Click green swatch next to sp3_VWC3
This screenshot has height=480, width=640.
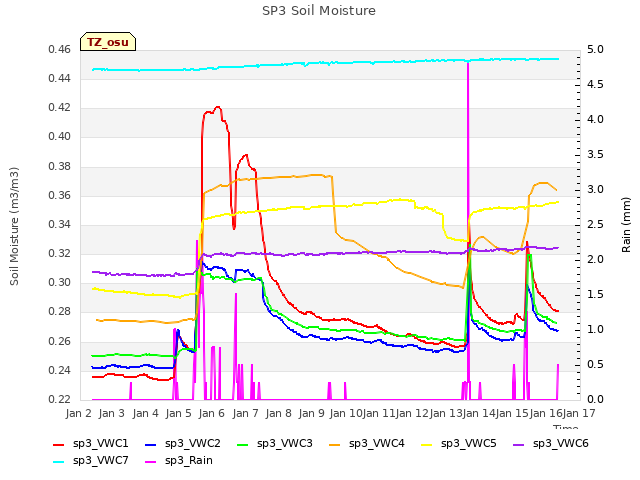tap(243, 444)
